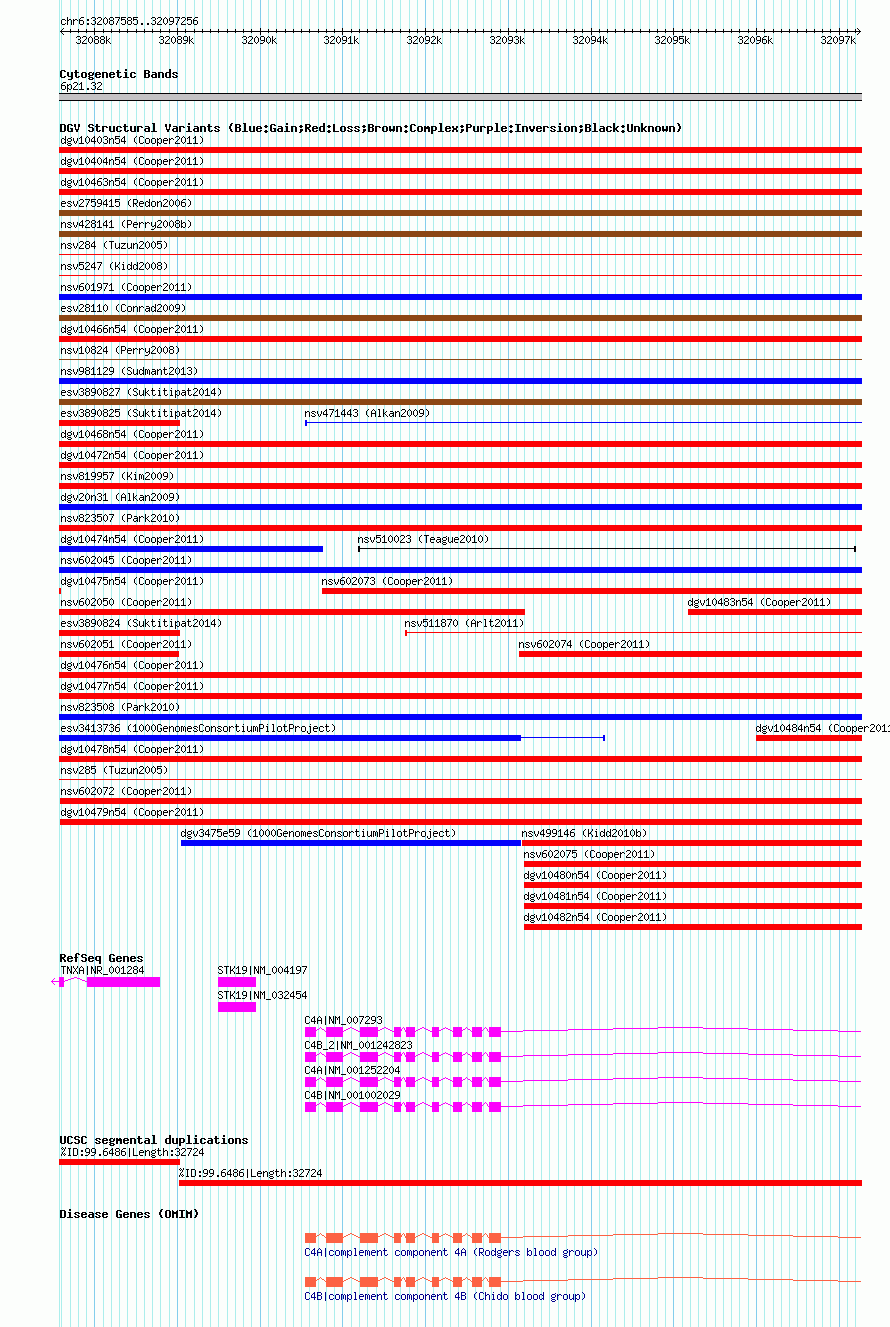890x1327 pixels.
Task: Click the nsv602073 (Cooper2011) label
Action: pos(387,581)
